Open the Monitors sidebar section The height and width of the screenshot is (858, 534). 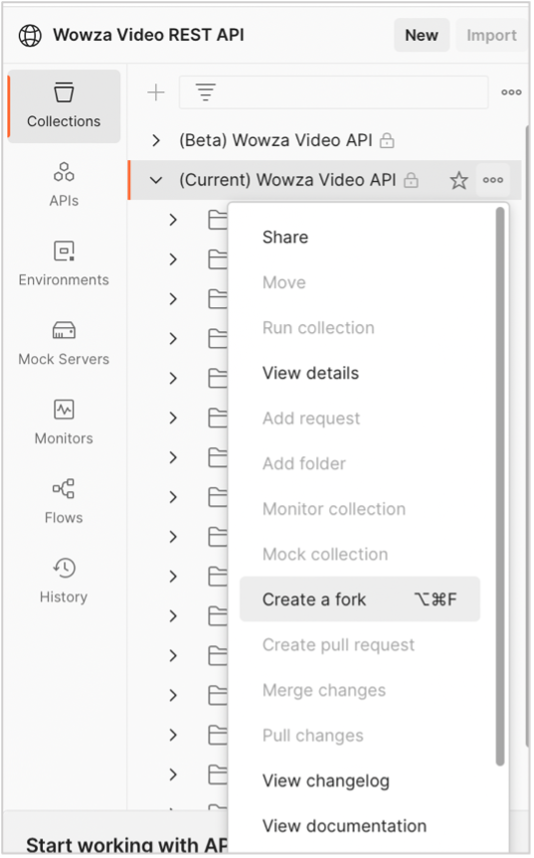(64, 423)
